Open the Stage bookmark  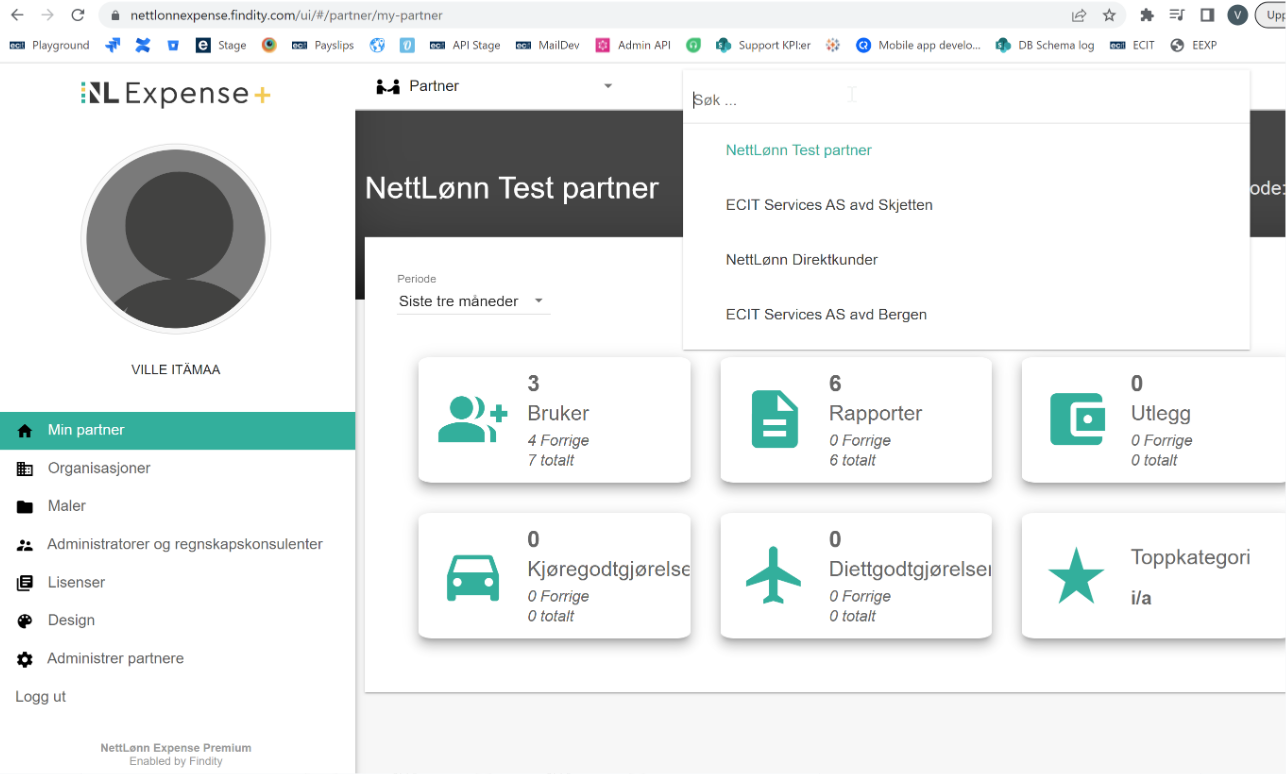[221, 45]
